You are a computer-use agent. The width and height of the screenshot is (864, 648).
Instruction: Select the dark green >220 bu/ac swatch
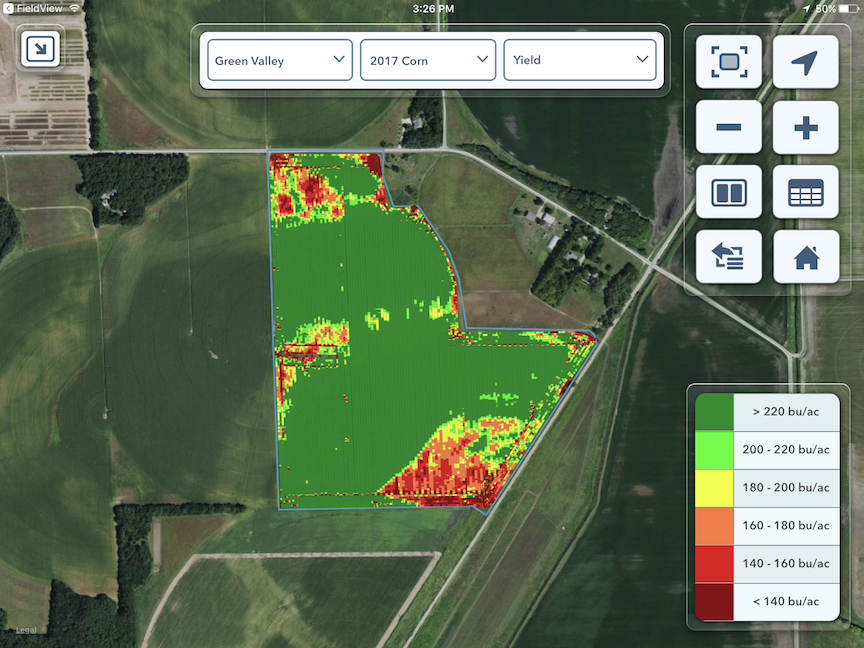point(714,412)
